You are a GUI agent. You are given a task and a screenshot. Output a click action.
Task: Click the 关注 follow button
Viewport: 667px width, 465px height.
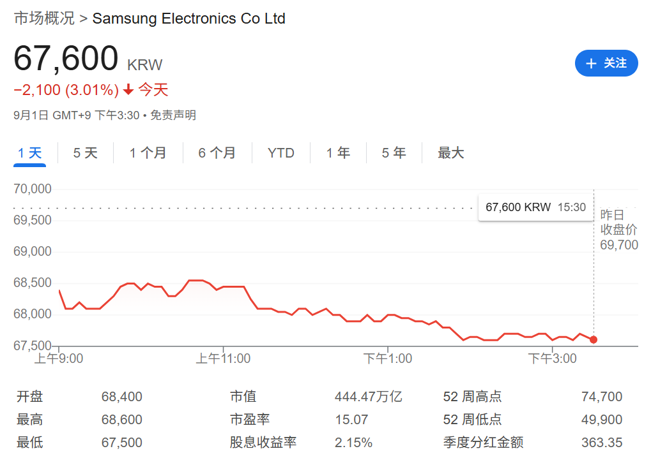click(x=606, y=63)
